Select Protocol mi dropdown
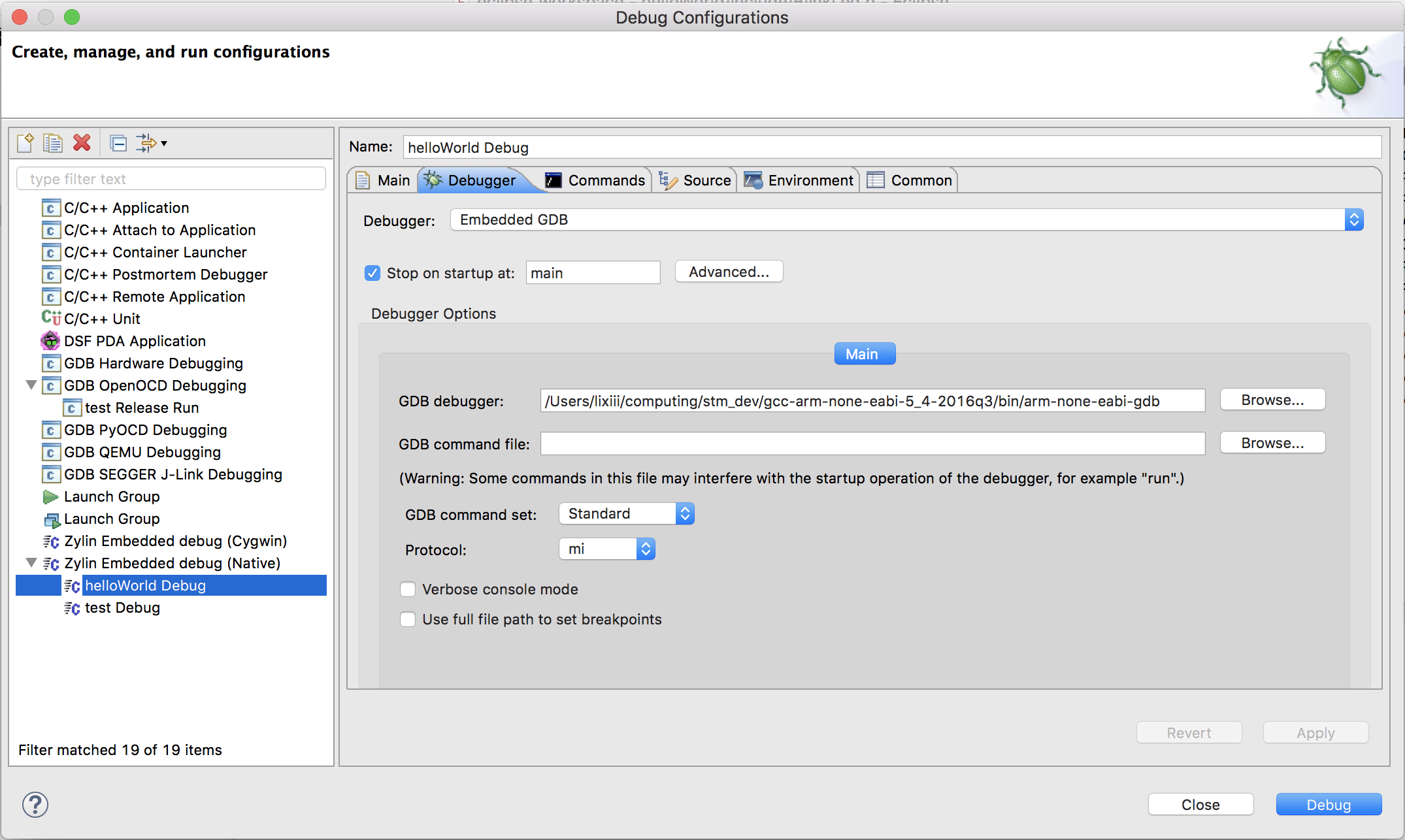Viewport: 1405px width, 840px height. click(606, 548)
